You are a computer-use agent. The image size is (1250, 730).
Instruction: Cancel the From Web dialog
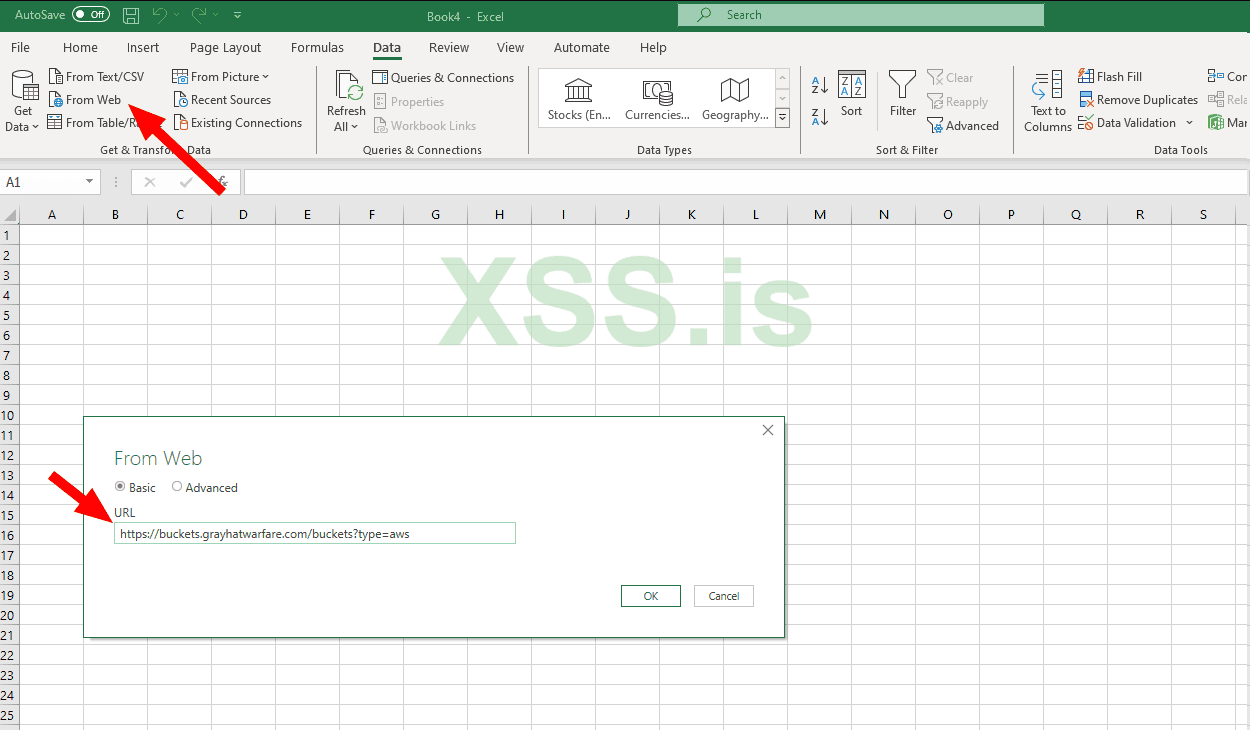pos(723,595)
